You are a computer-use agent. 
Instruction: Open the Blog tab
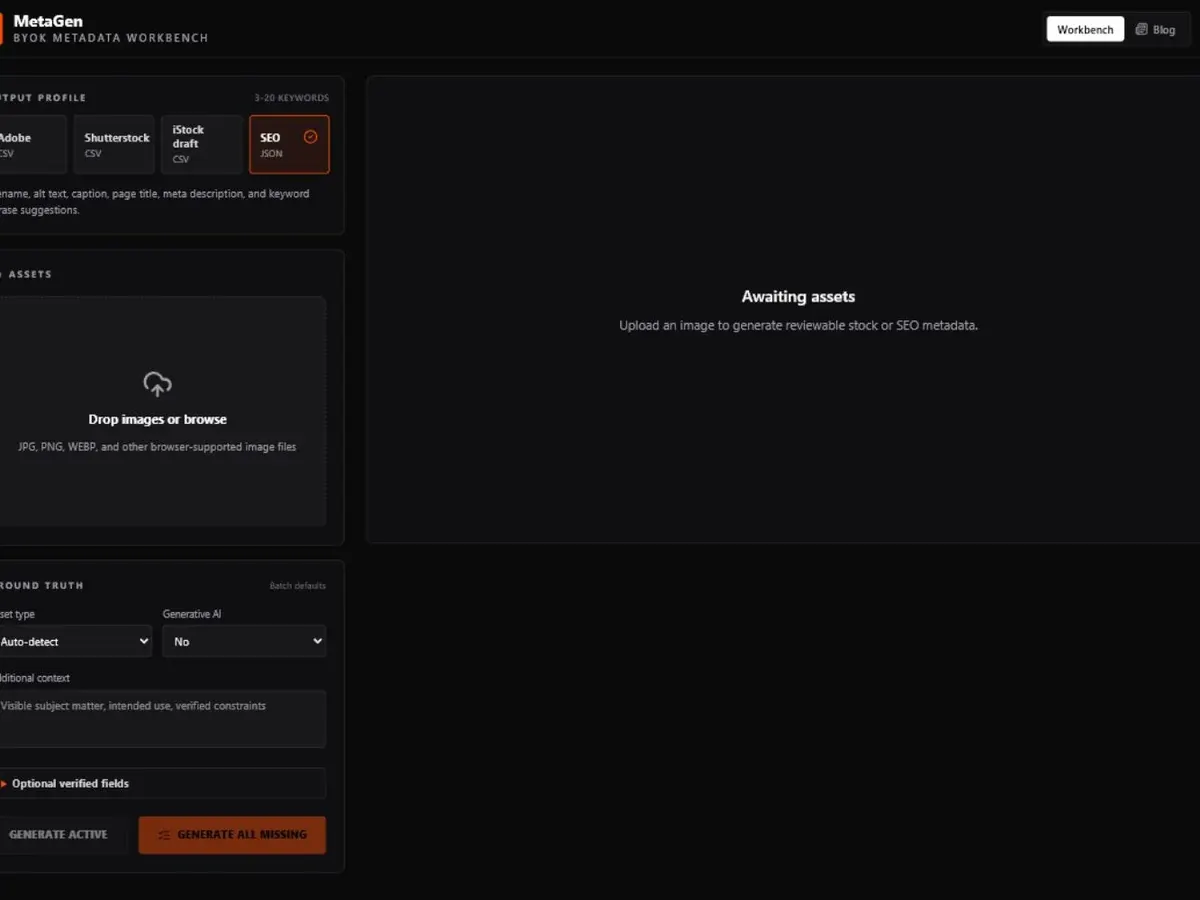(x=1155, y=29)
